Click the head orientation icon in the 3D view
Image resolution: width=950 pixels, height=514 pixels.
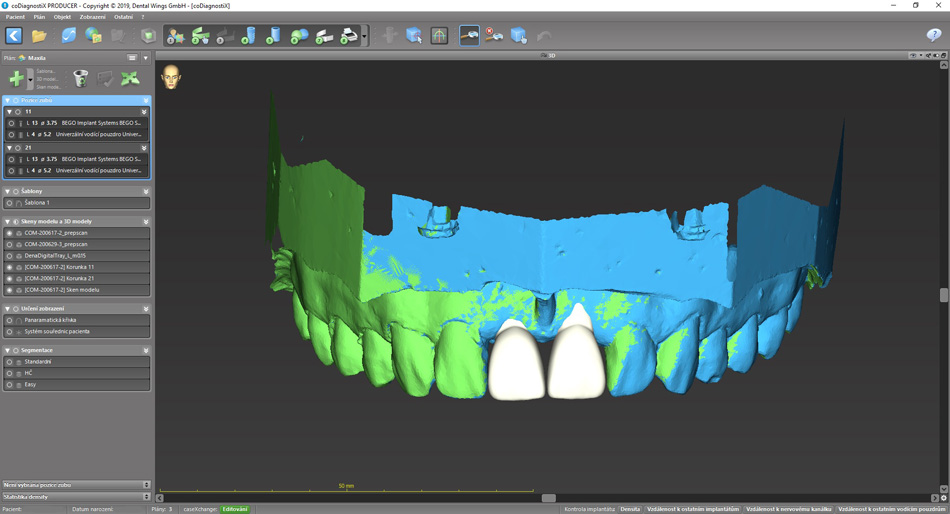click(171, 77)
